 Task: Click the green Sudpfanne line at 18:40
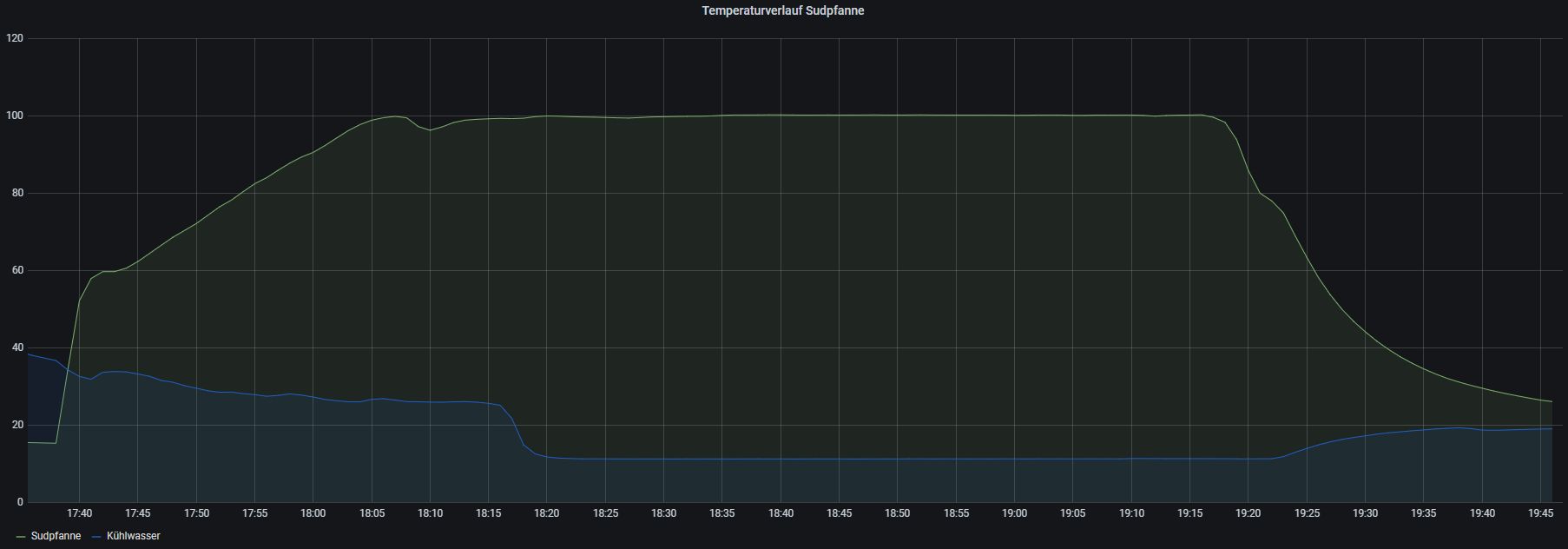pos(781,115)
